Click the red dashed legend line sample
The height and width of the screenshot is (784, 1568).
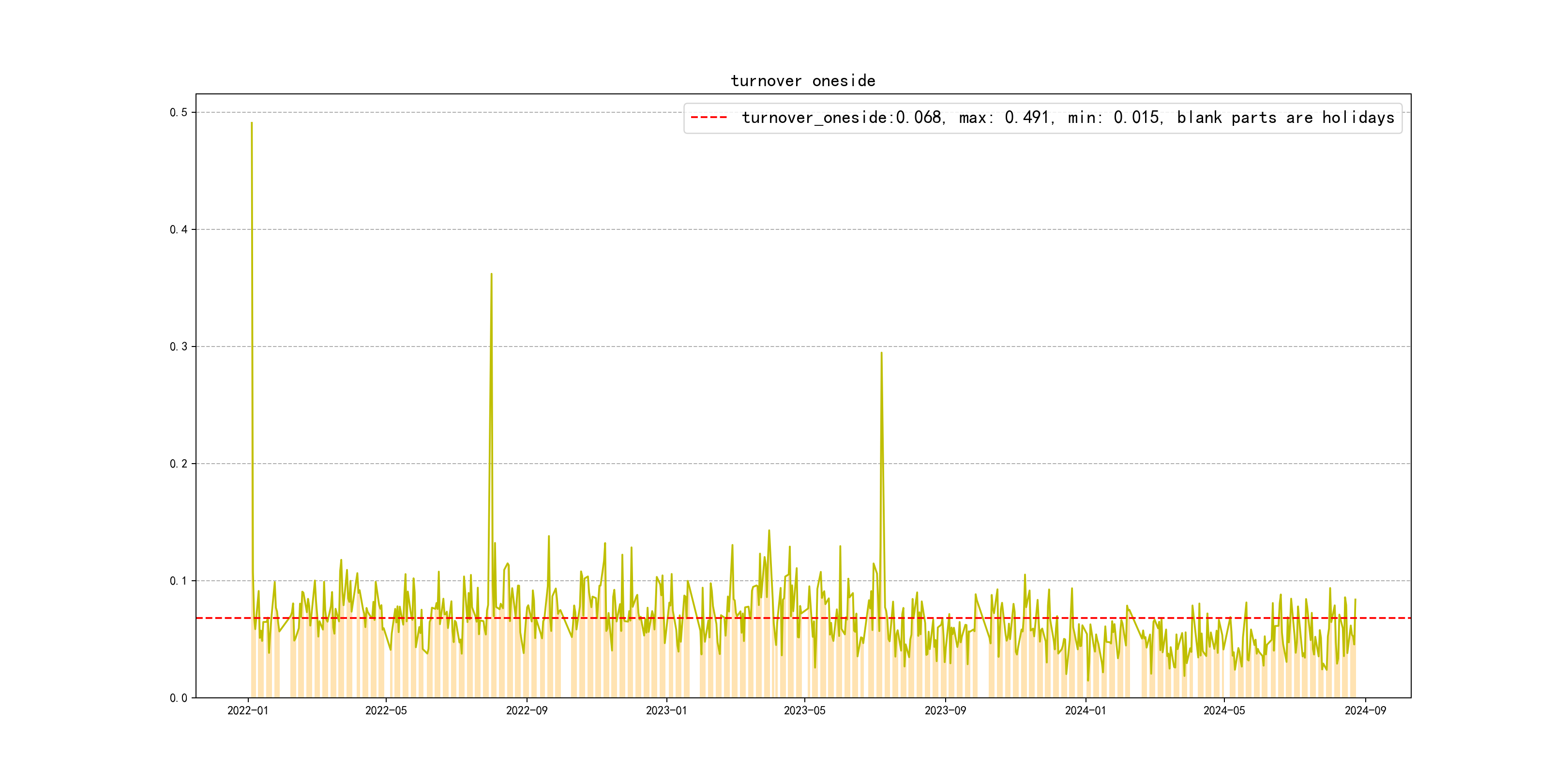coord(709,118)
